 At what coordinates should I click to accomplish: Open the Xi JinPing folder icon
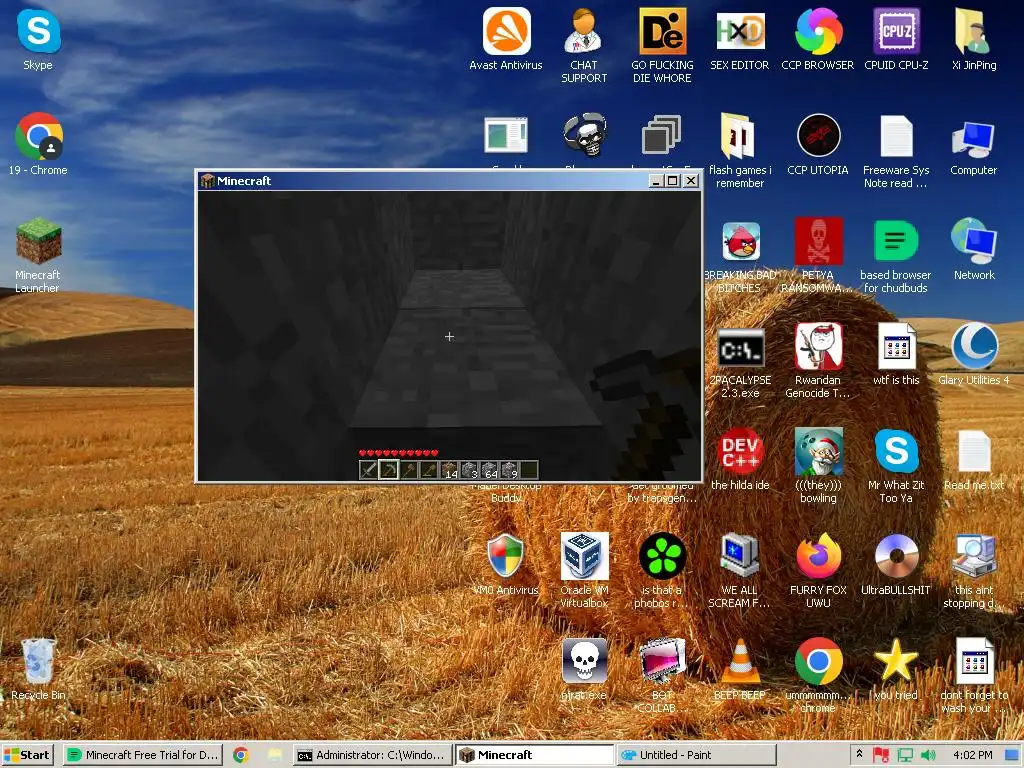[974, 39]
